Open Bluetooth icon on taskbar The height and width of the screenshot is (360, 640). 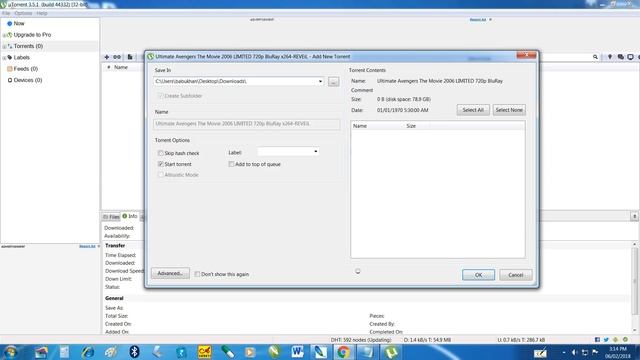(134, 352)
